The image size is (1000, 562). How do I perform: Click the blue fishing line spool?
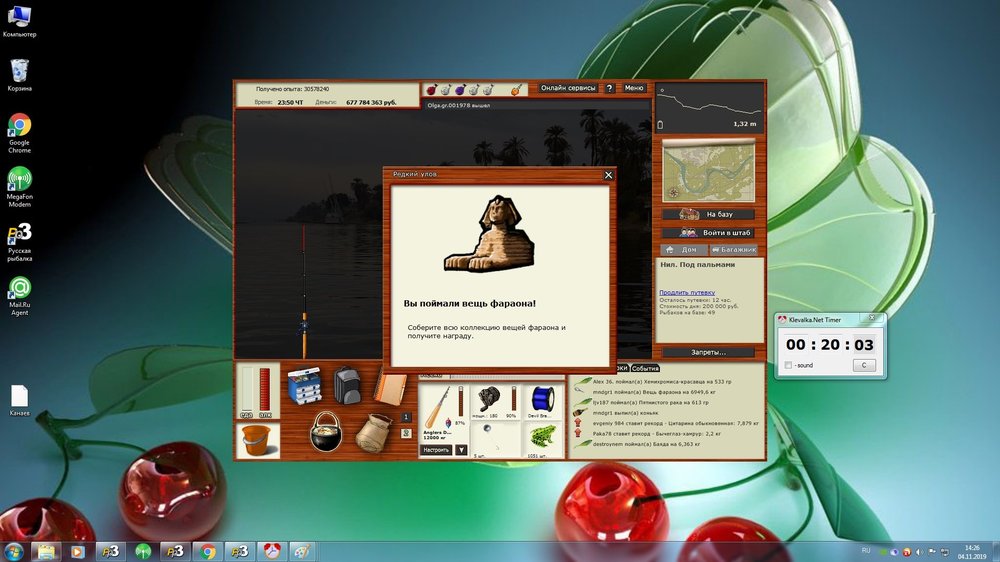click(544, 400)
